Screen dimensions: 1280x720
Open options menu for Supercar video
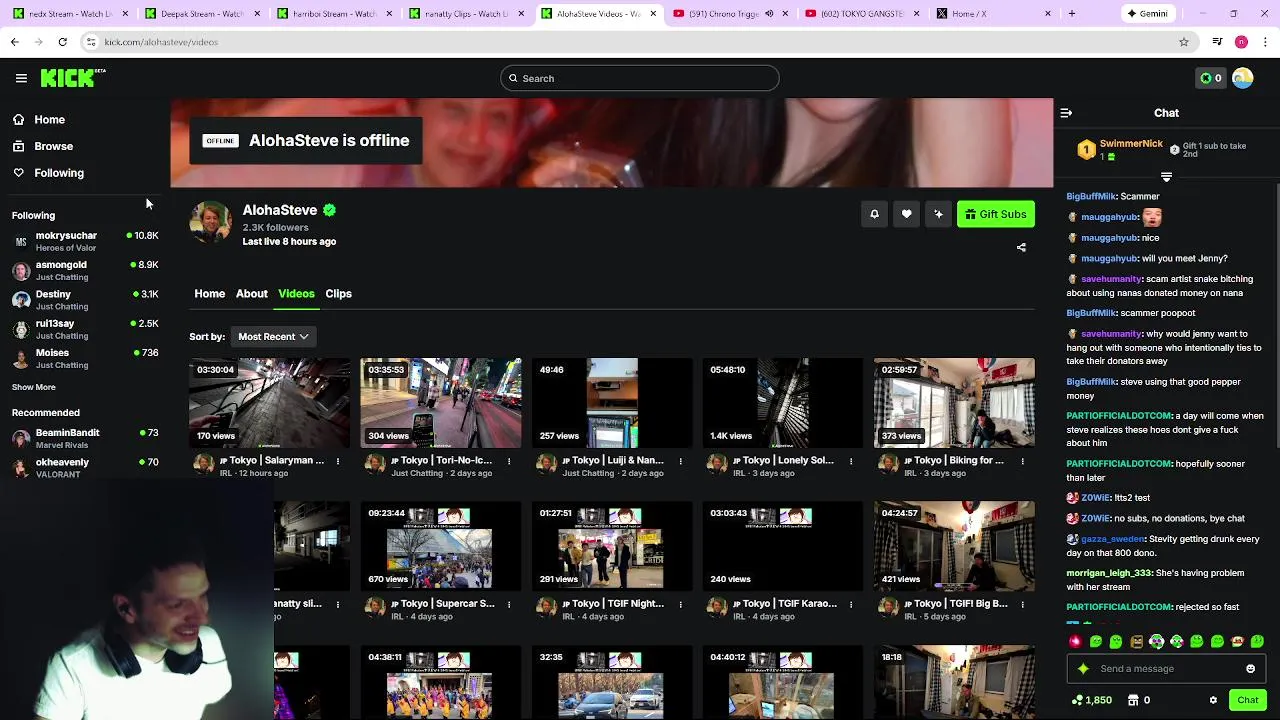(x=509, y=604)
